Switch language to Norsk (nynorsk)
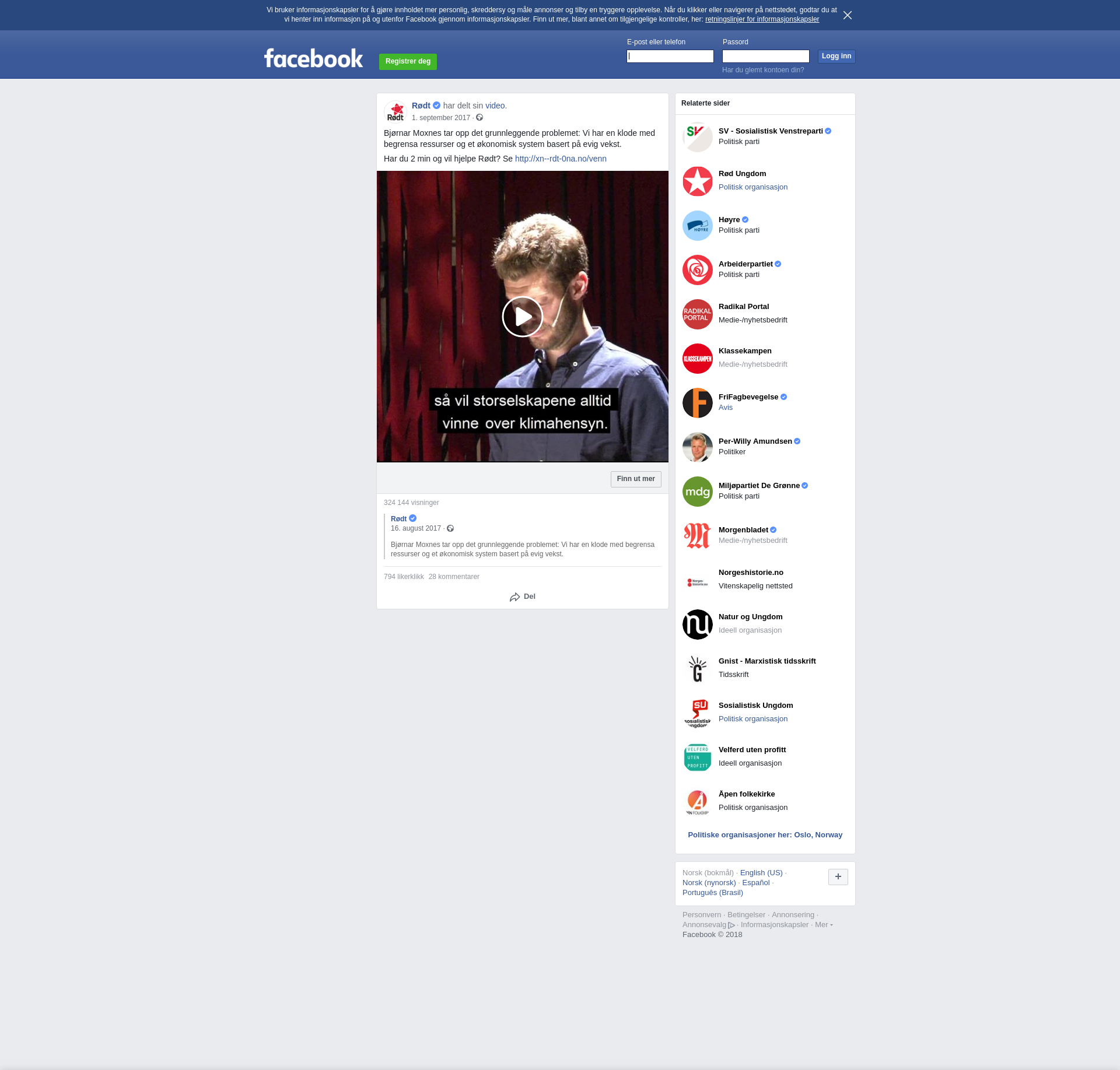The width and height of the screenshot is (1120, 1070). click(x=709, y=883)
